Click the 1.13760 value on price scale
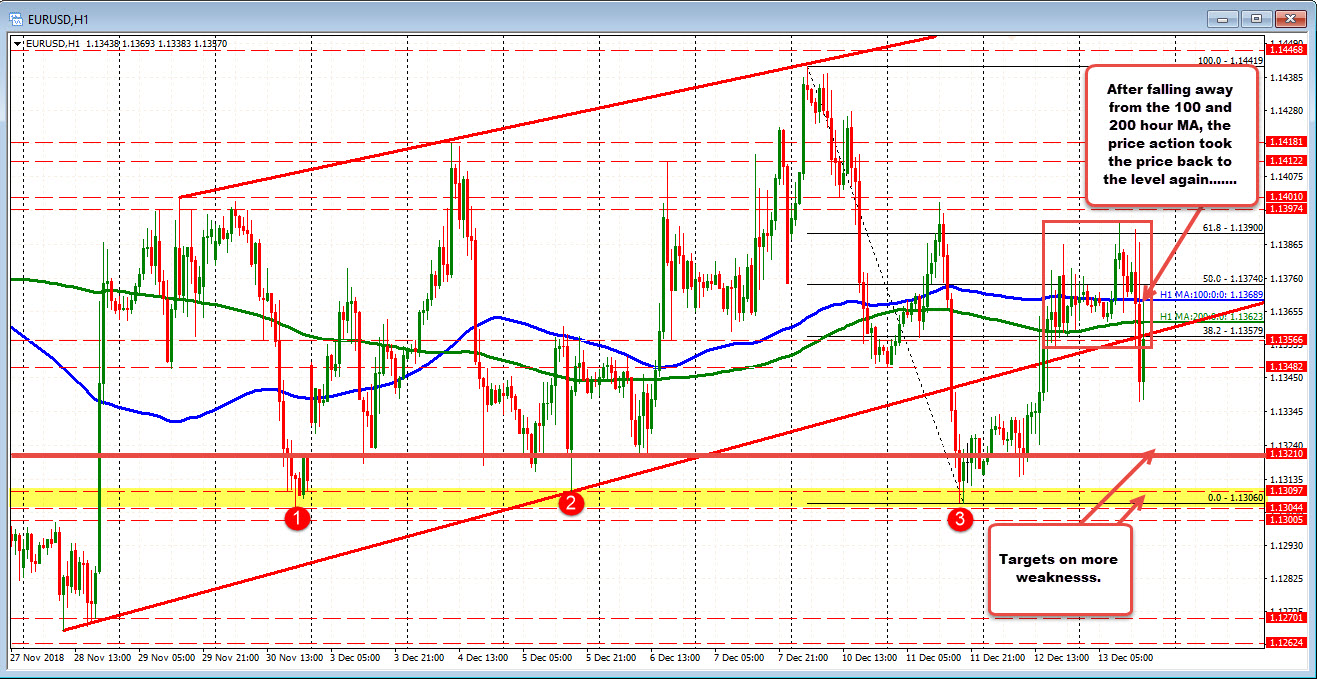Viewport: 1317px width, 679px height. 1285,278
